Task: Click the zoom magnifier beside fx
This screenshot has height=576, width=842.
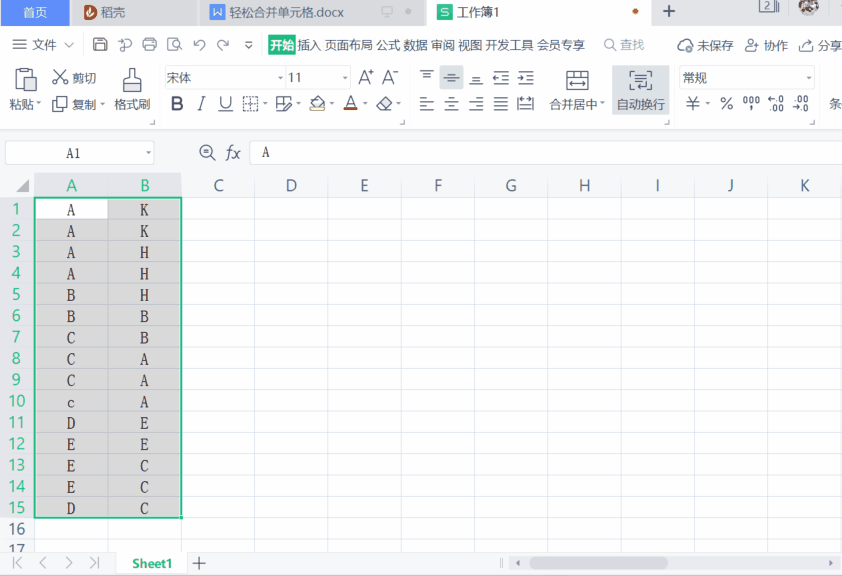Action: (x=207, y=153)
